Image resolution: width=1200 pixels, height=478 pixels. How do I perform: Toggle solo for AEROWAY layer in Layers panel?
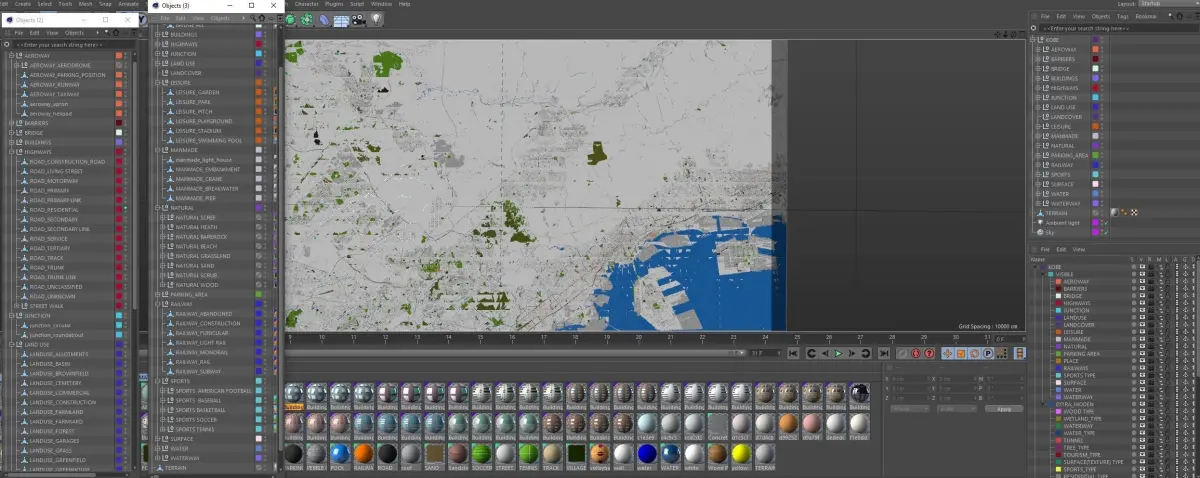[x=1134, y=281]
